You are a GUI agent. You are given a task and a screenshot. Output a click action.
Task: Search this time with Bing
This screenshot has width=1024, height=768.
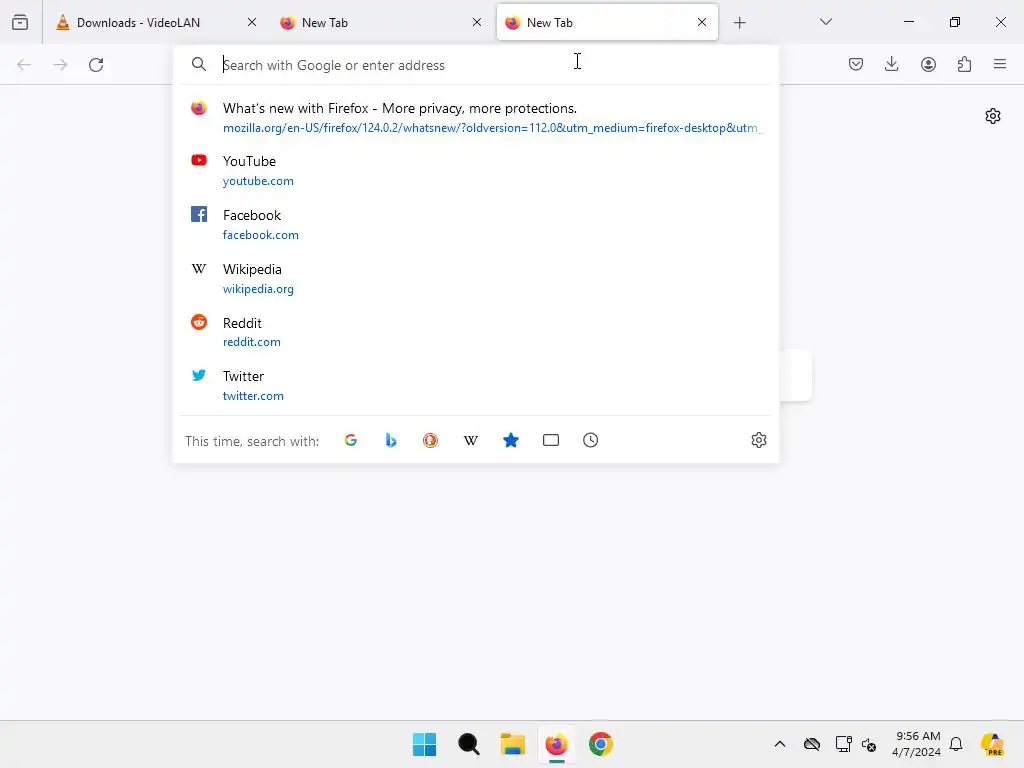[391, 440]
